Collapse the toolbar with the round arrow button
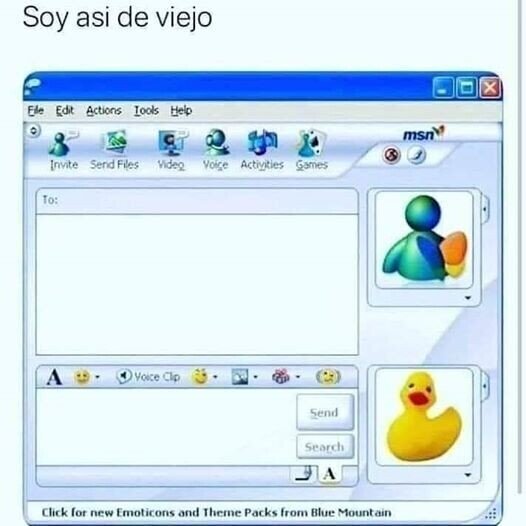 tap(34, 130)
